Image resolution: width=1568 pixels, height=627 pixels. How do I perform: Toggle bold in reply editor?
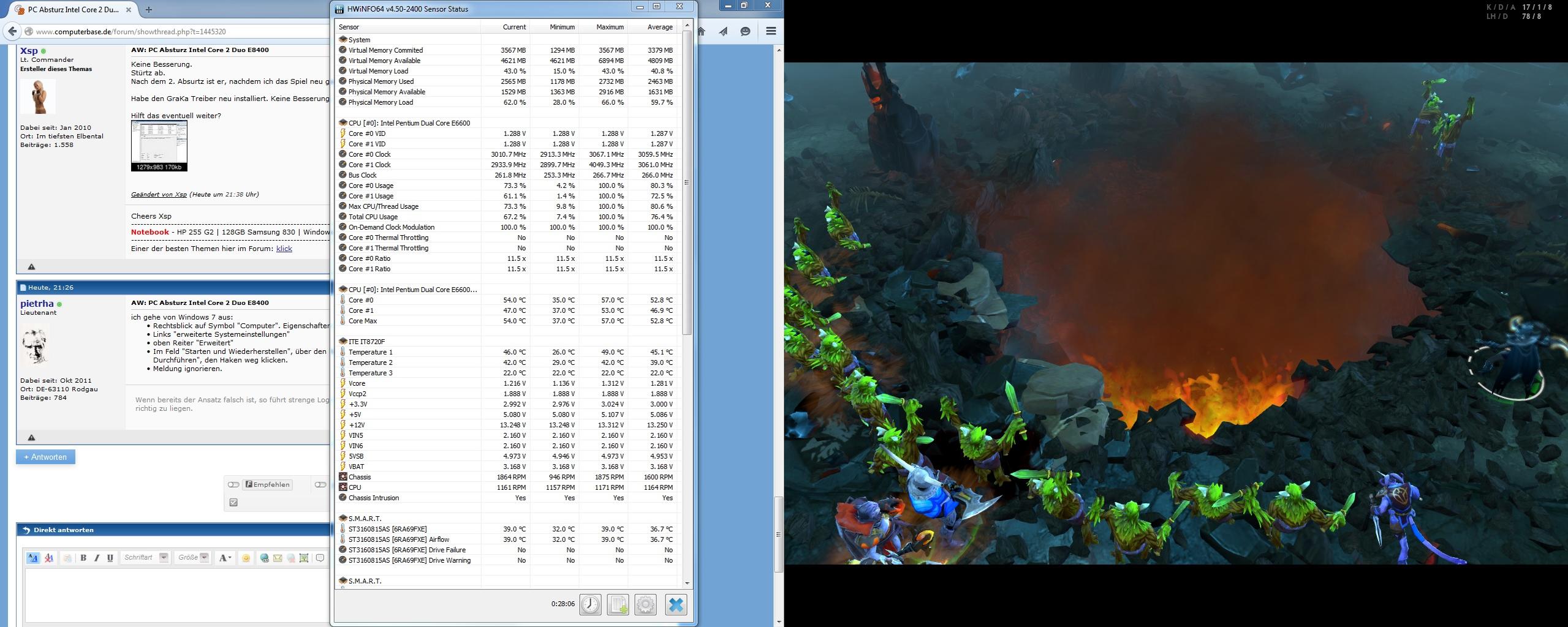83,558
